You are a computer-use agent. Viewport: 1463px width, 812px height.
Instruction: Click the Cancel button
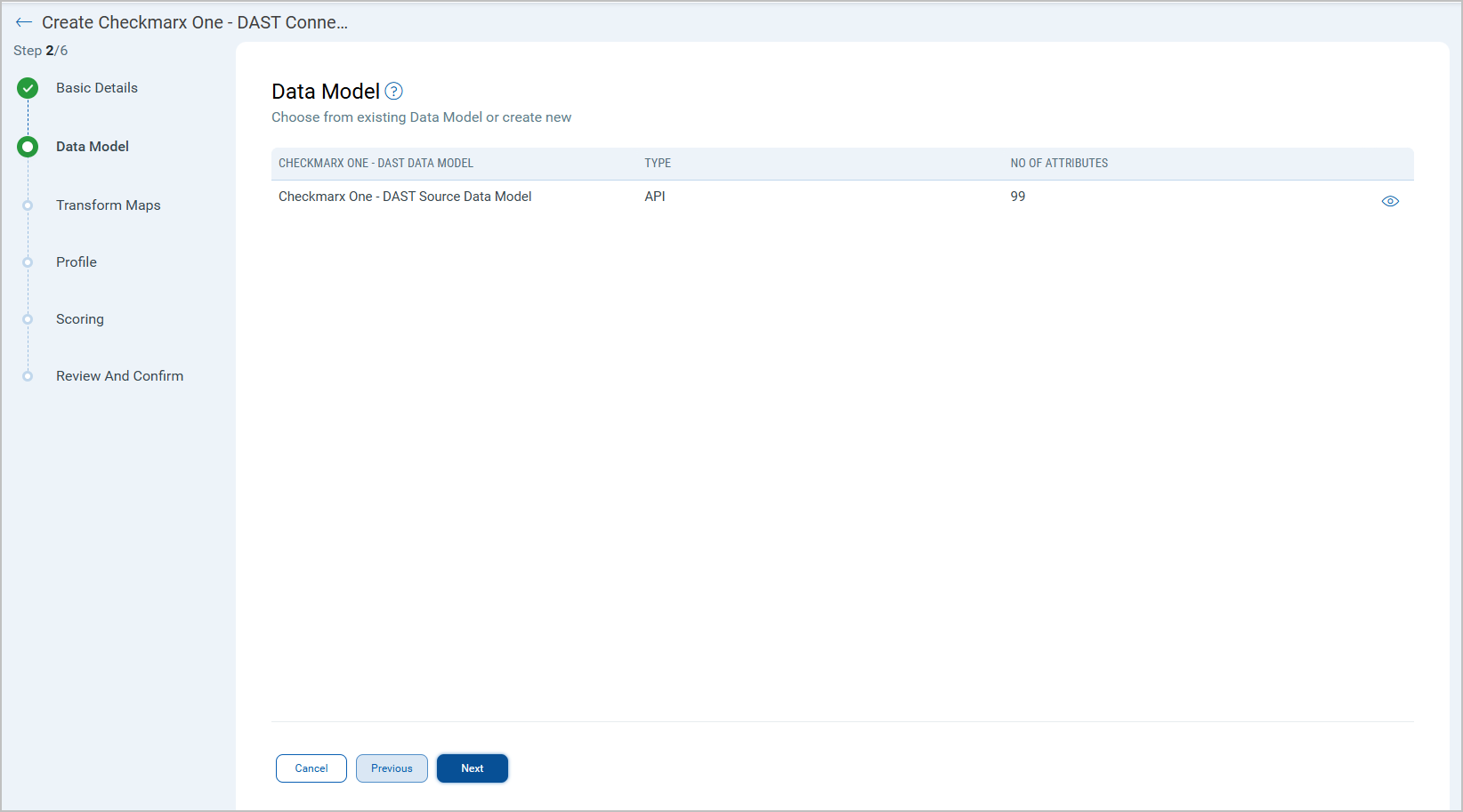pyautogui.click(x=311, y=768)
